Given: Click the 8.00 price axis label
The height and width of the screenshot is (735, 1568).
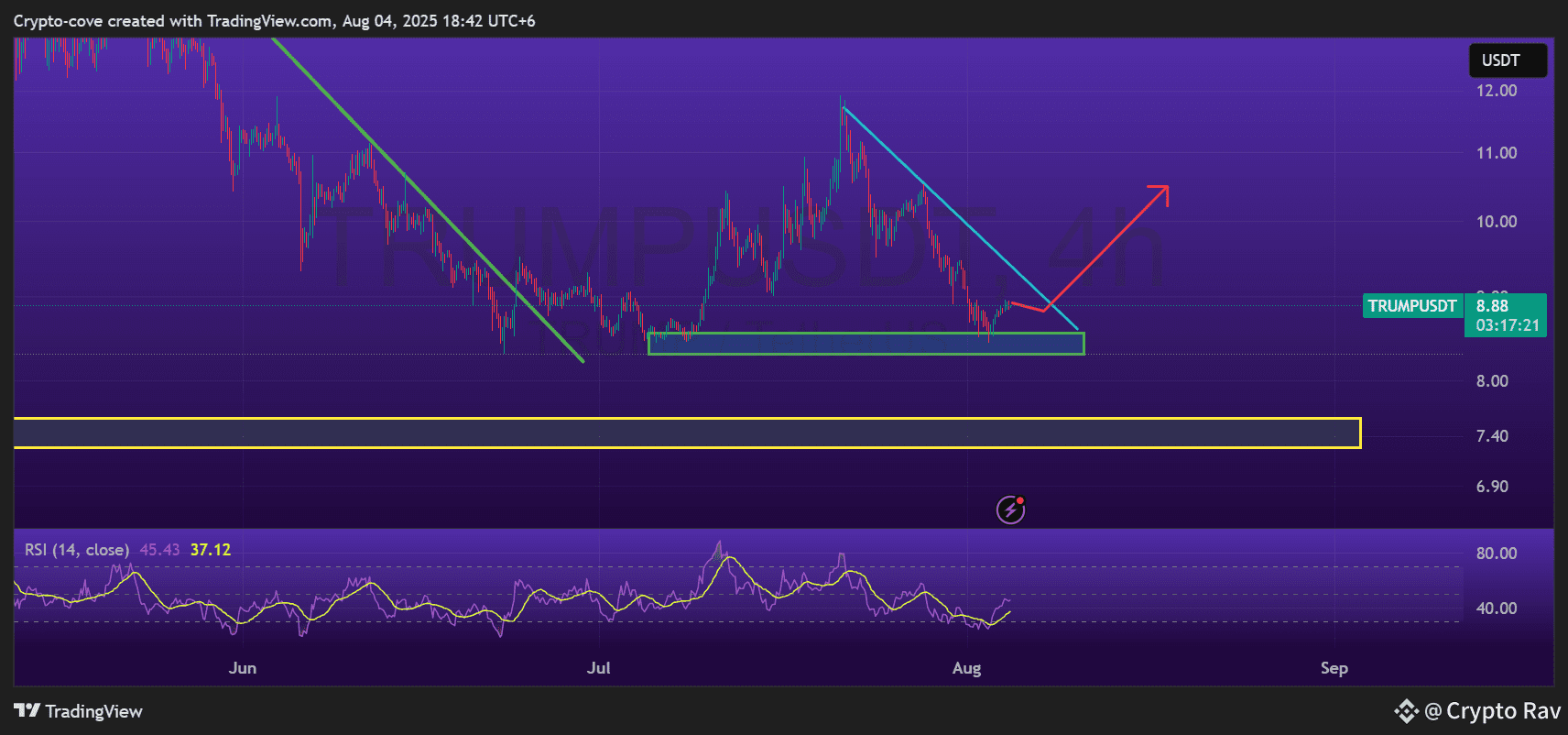Looking at the screenshot, I should (1492, 381).
